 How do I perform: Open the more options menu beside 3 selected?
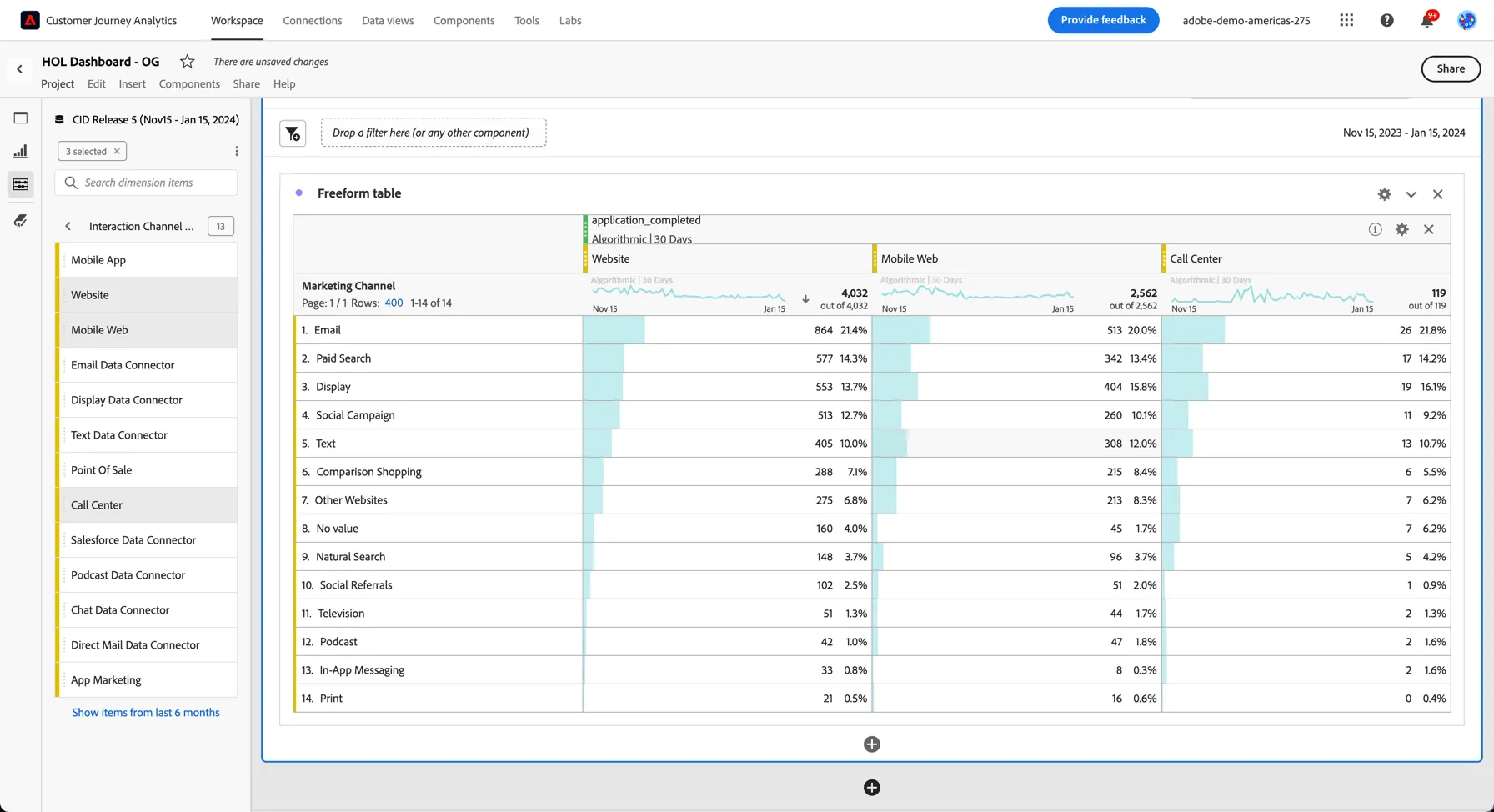[x=237, y=151]
